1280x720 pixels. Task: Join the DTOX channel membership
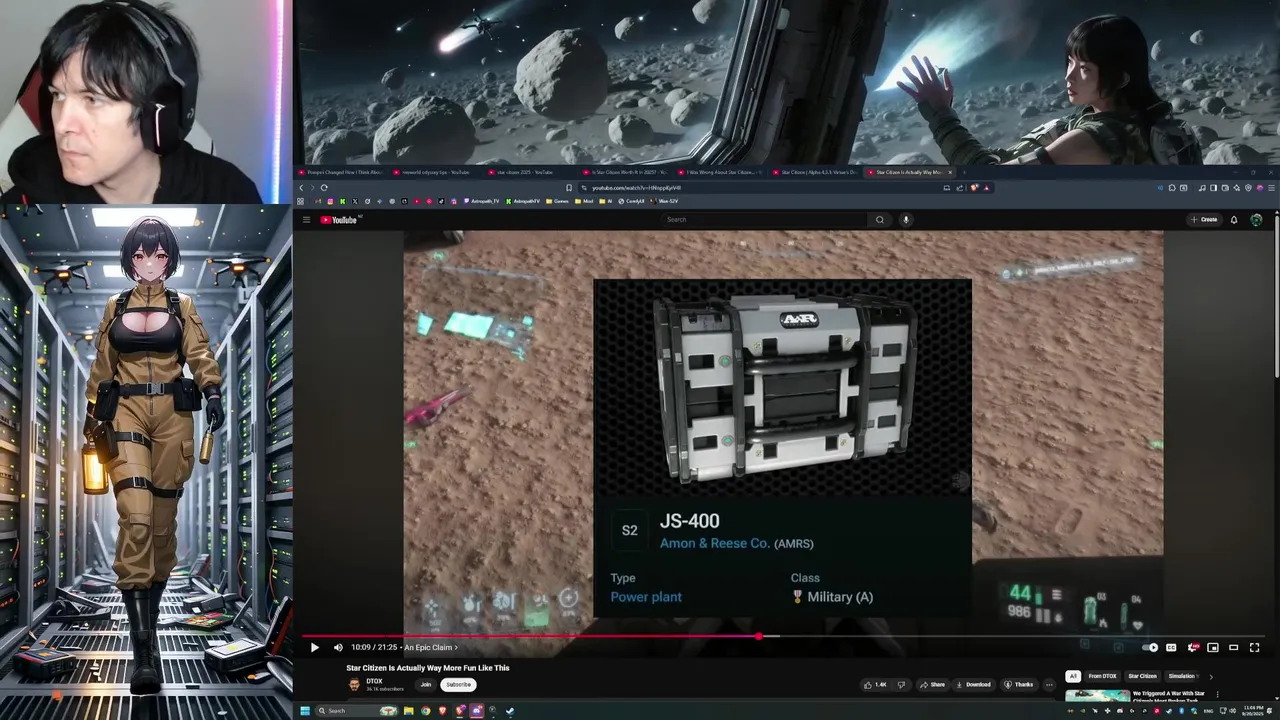pyautogui.click(x=426, y=685)
